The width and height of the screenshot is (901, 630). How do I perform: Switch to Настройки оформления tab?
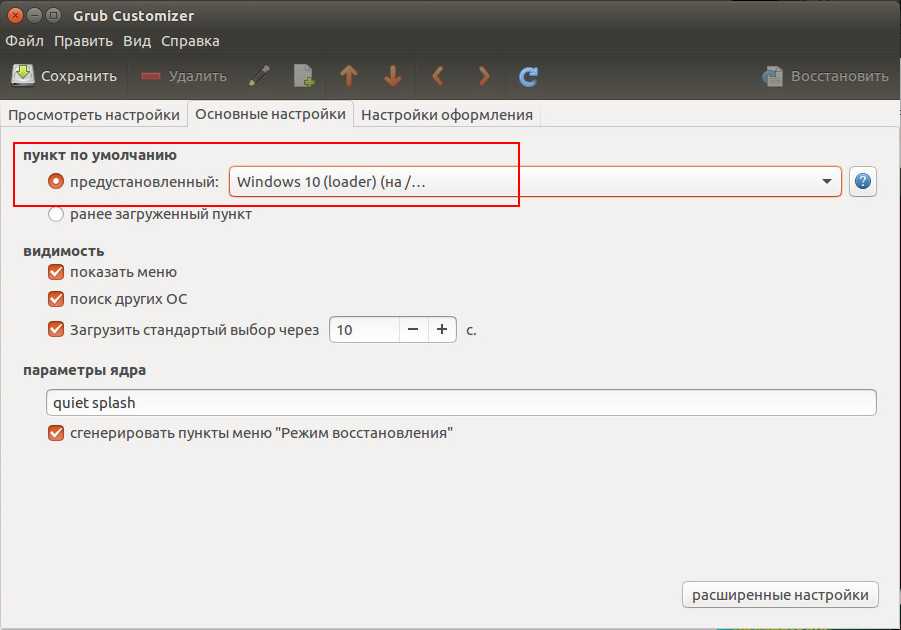click(x=447, y=115)
